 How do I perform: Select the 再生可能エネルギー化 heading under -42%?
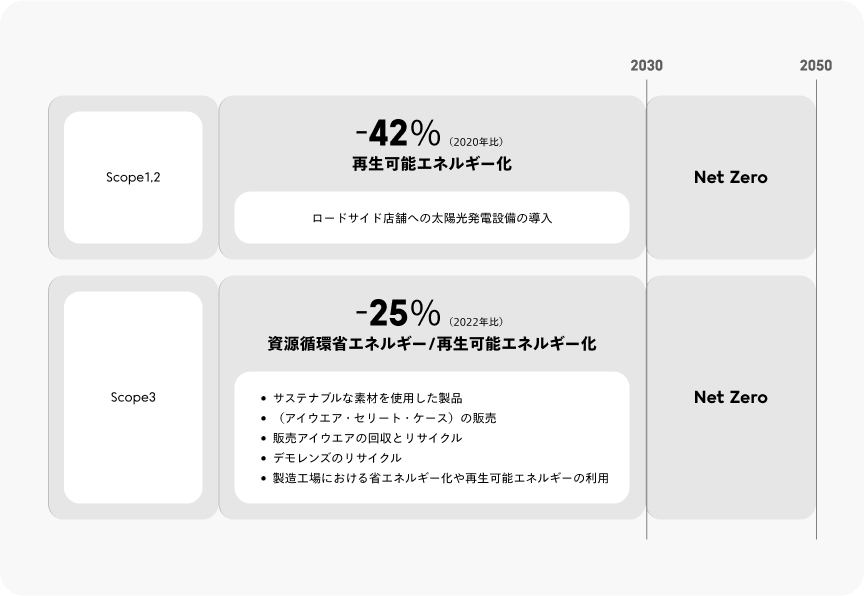431,163
